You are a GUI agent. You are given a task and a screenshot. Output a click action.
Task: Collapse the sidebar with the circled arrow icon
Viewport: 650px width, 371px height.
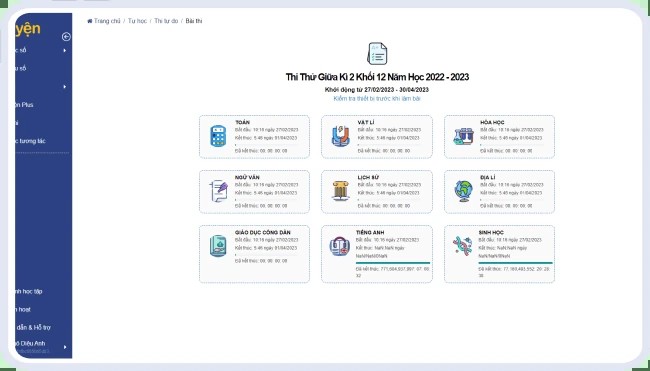66,37
